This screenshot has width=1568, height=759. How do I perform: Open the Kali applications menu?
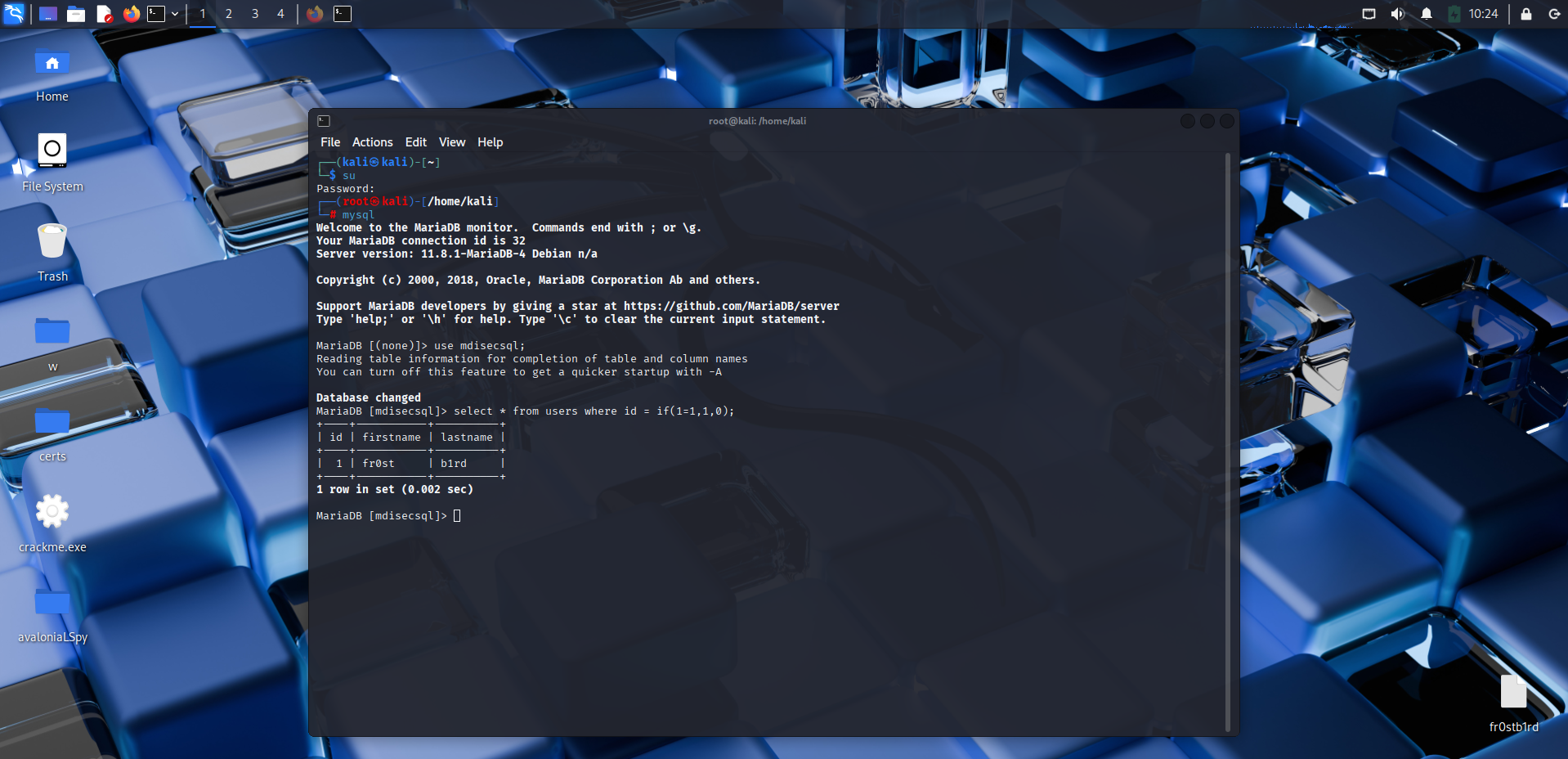point(15,14)
